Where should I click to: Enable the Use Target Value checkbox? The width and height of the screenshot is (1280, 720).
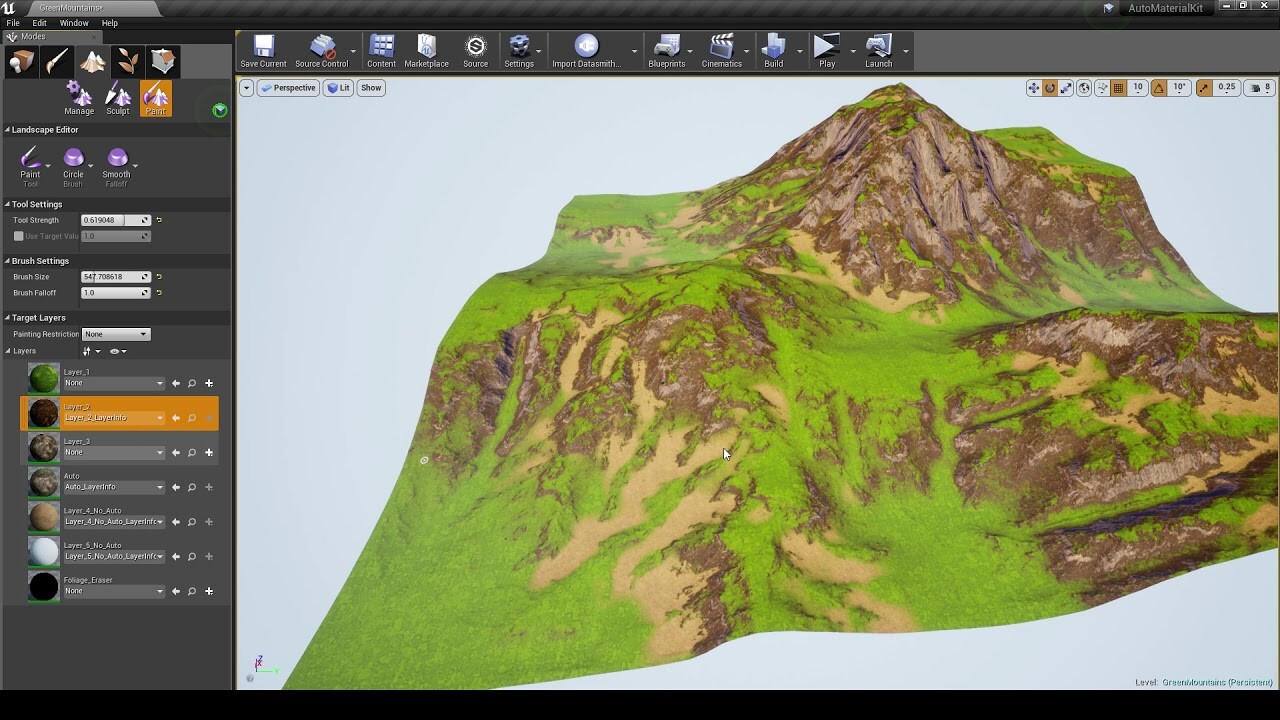tap(18, 236)
